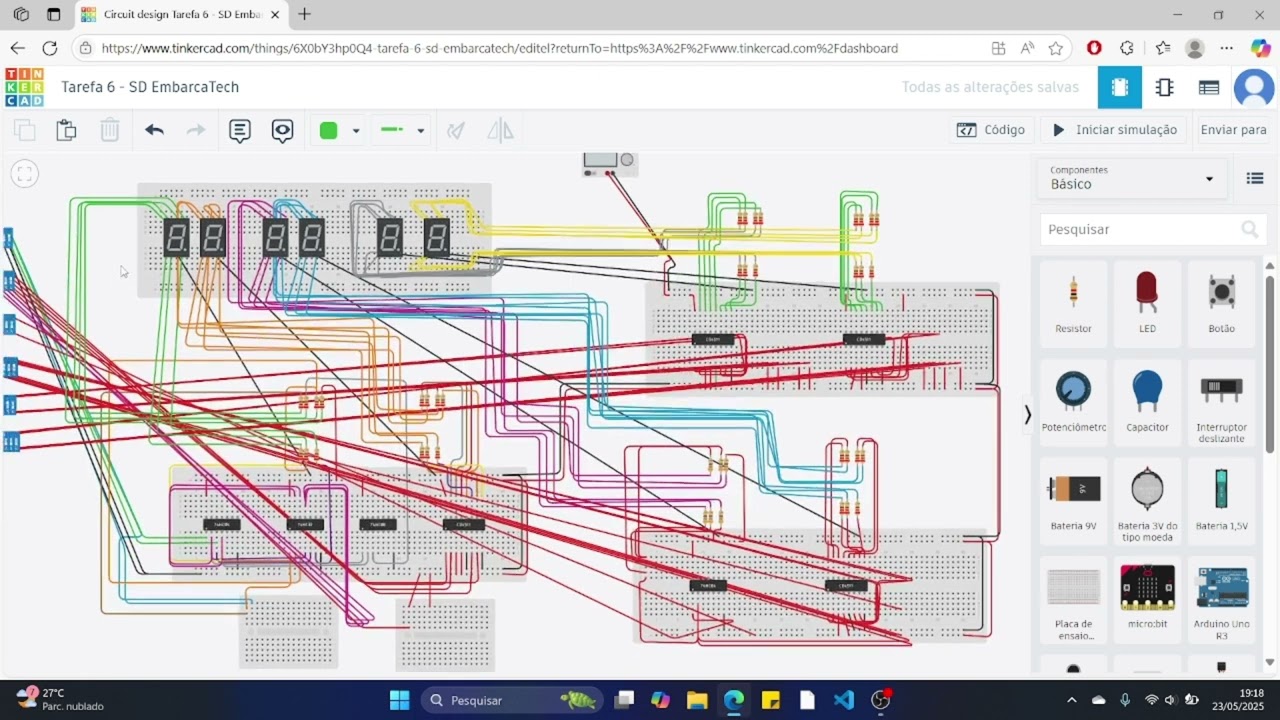Image resolution: width=1280 pixels, height=720 pixels.
Task: Open Copilot sidebar icon
Action: click(x=1260, y=48)
